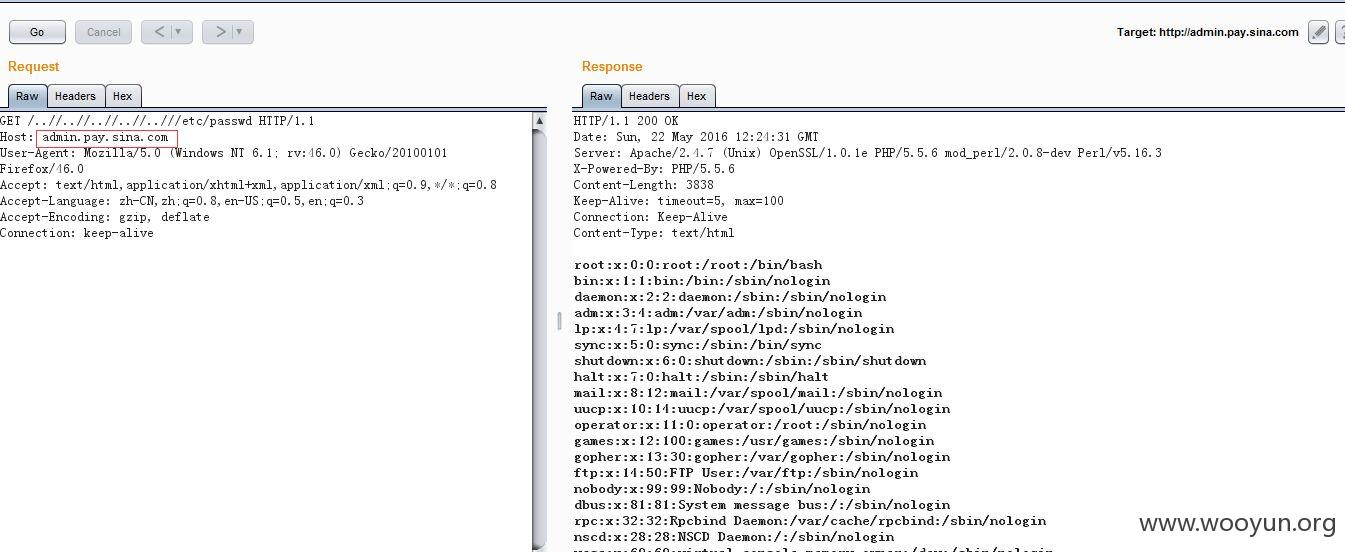The width and height of the screenshot is (1345, 552).
Task: Switch to the Request Hex tab
Action: click(122, 96)
